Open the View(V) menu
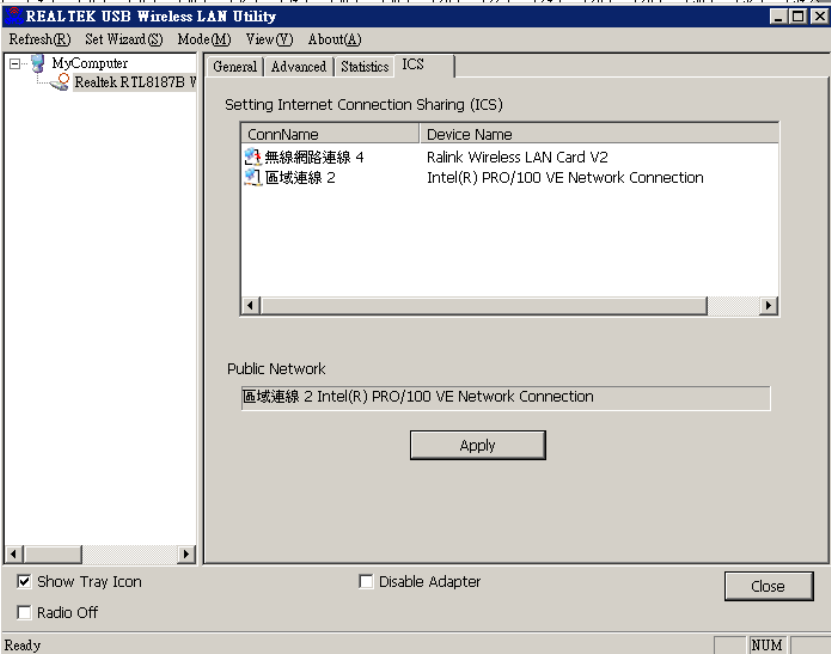Screen dimensions: 831x654 point(269,39)
